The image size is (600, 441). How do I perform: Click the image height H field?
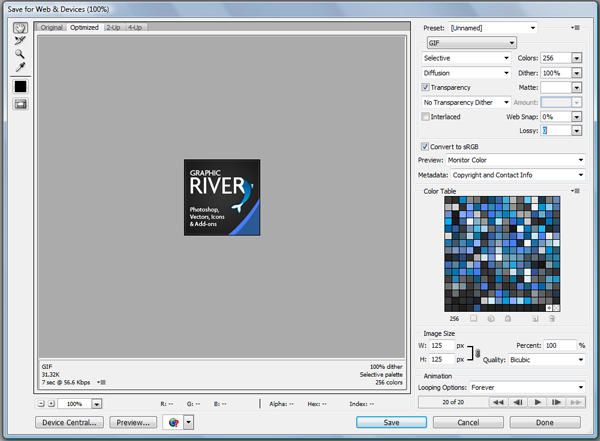point(442,359)
